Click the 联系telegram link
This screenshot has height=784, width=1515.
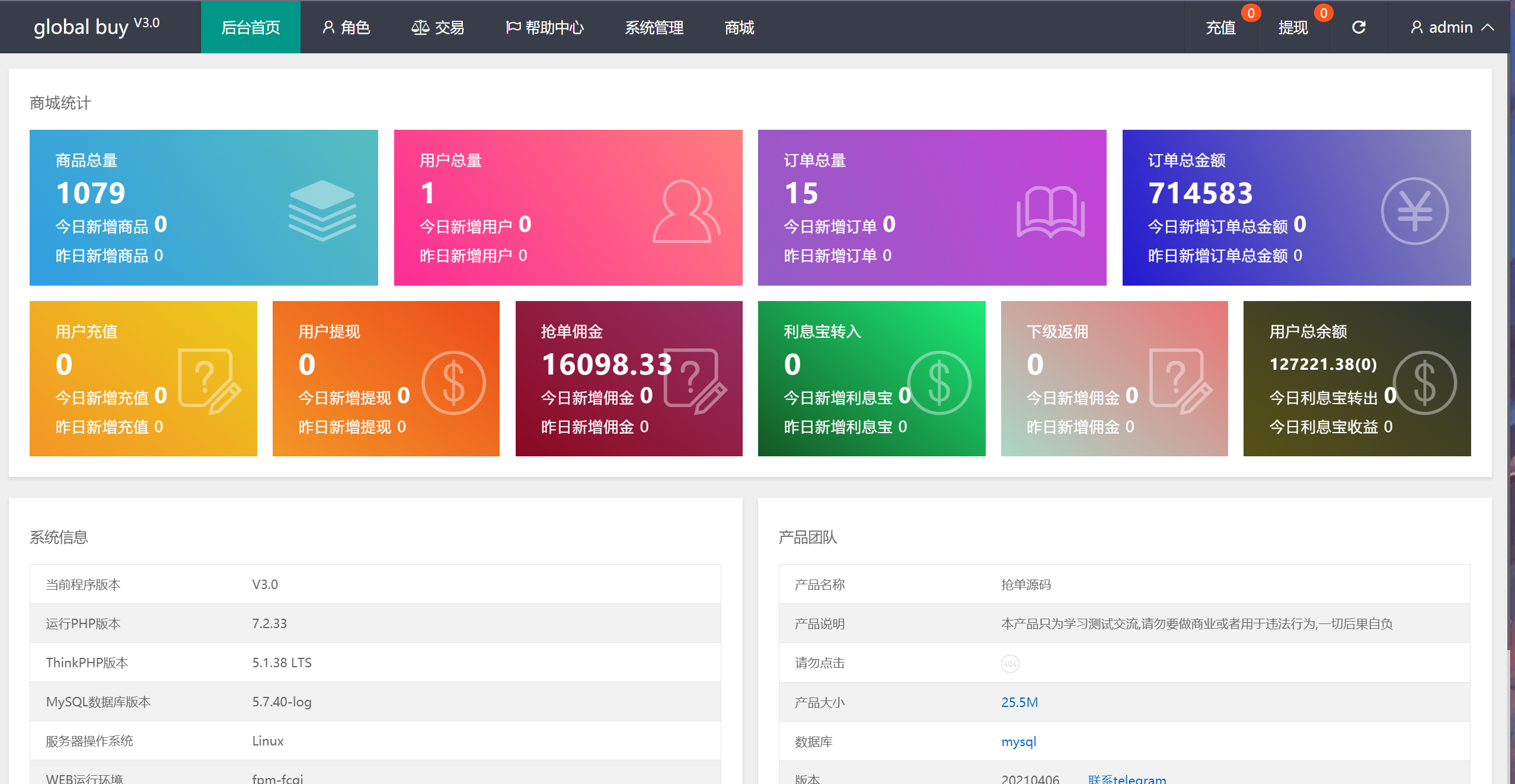tap(1126, 779)
